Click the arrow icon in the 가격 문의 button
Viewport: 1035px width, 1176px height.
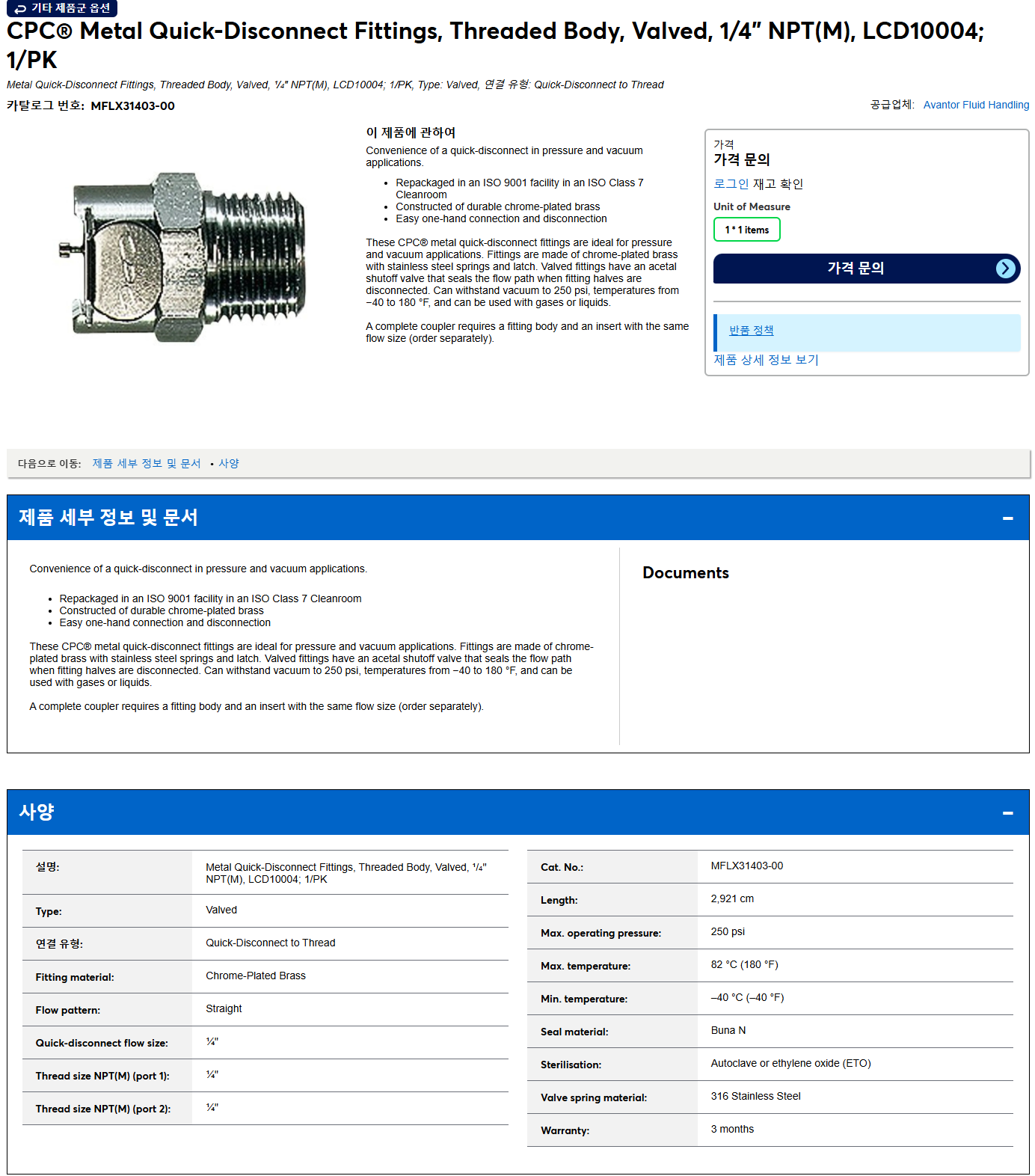1006,269
